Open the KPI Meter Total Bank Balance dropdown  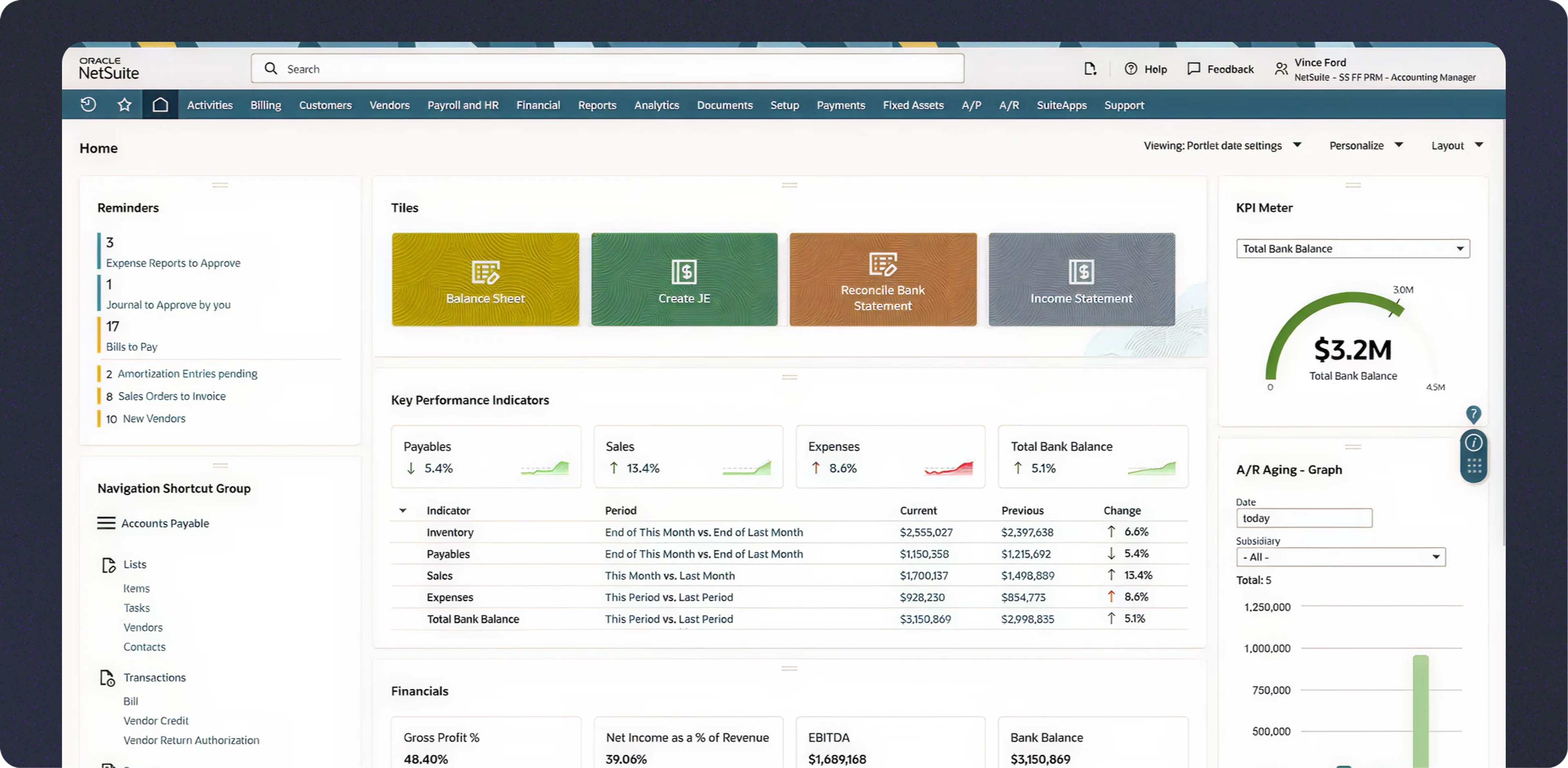point(1352,248)
